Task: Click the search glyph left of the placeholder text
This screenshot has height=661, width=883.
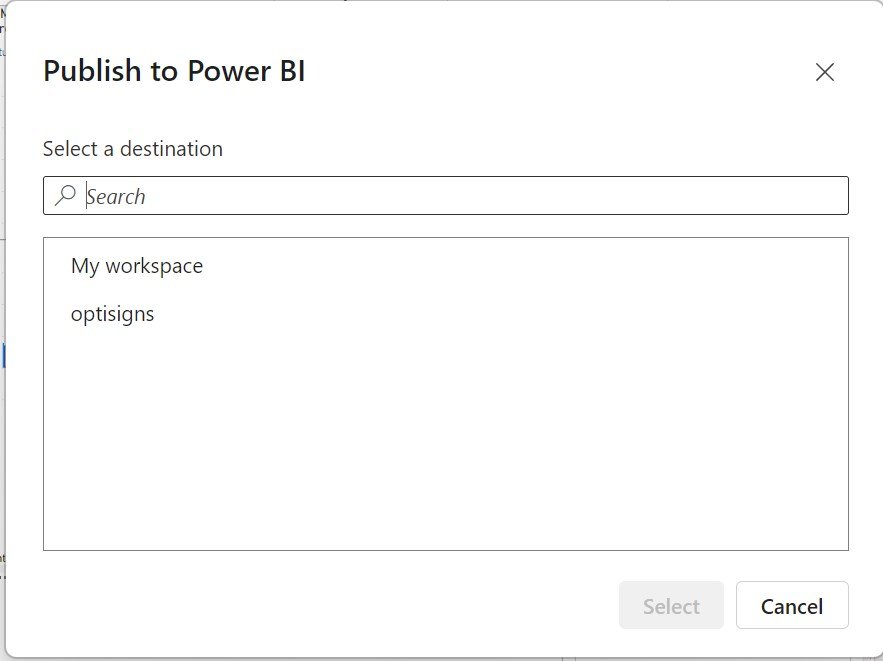Action: point(64,194)
